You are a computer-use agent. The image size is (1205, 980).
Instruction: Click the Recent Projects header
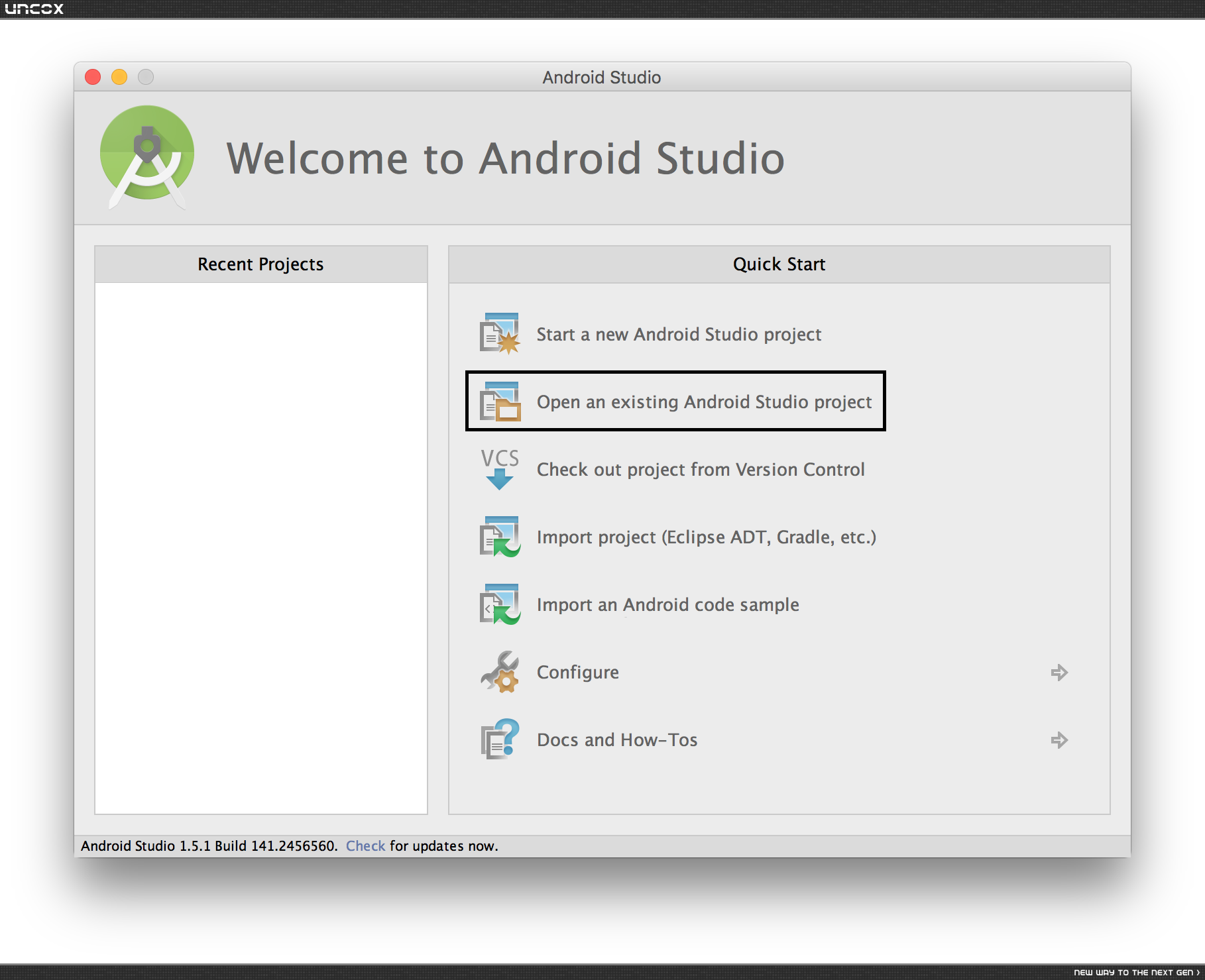coord(261,264)
